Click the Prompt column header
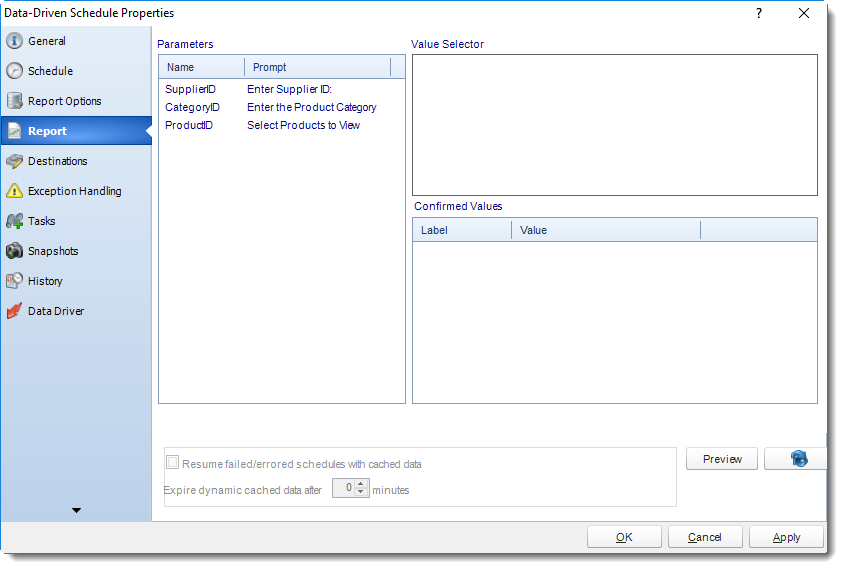This screenshot has width=843, height=569. tap(317, 67)
